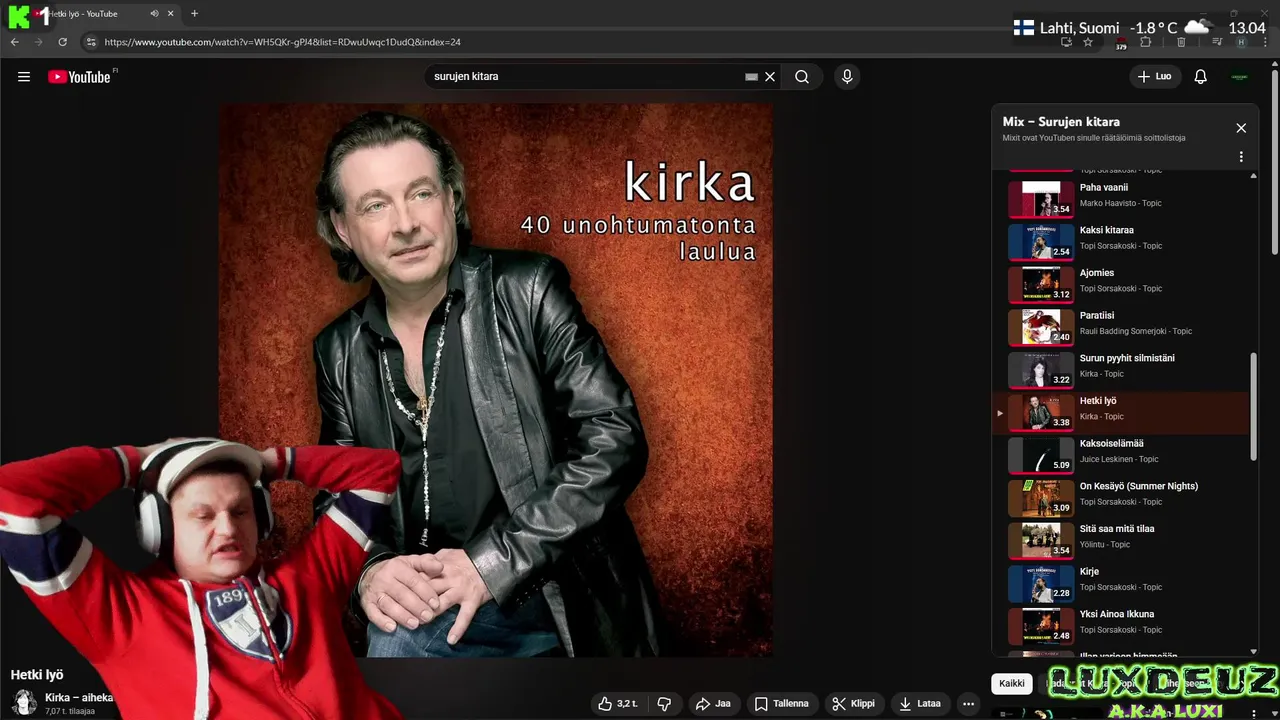Image resolution: width=1280 pixels, height=720 pixels.
Task: Open site info icon in address bar
Action: pyautogui.click(x=91, y=42)
